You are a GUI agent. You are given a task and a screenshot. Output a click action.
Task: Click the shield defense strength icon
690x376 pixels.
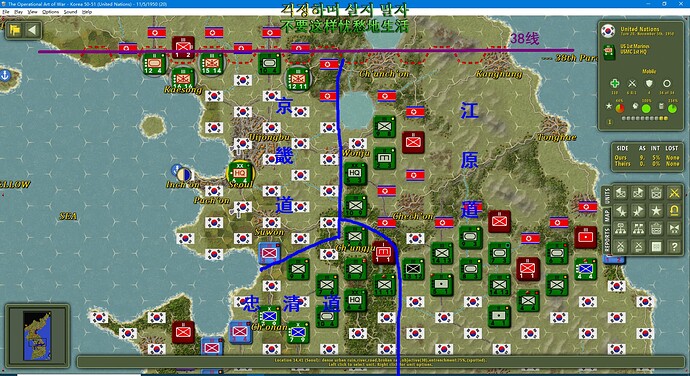[x=649, y=83]
